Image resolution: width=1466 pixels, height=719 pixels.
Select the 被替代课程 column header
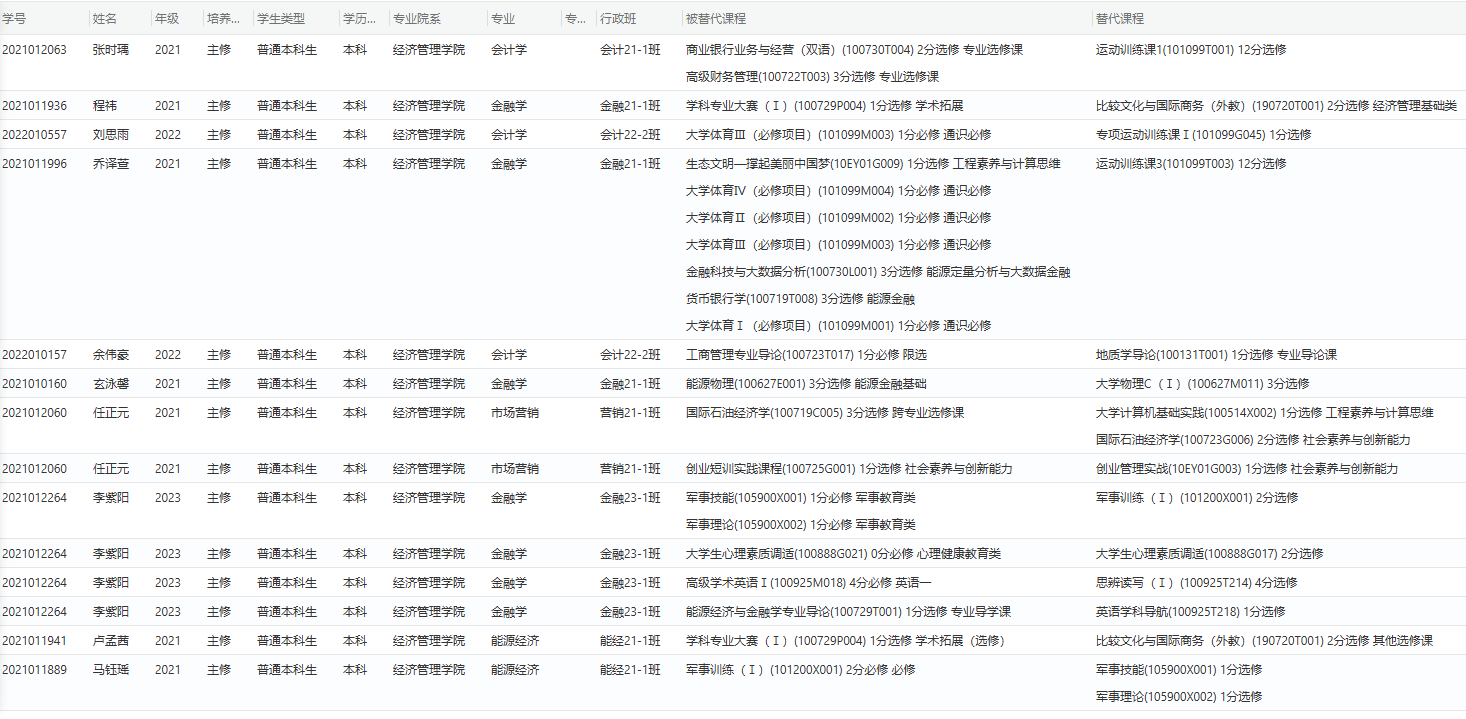[716, 19]
